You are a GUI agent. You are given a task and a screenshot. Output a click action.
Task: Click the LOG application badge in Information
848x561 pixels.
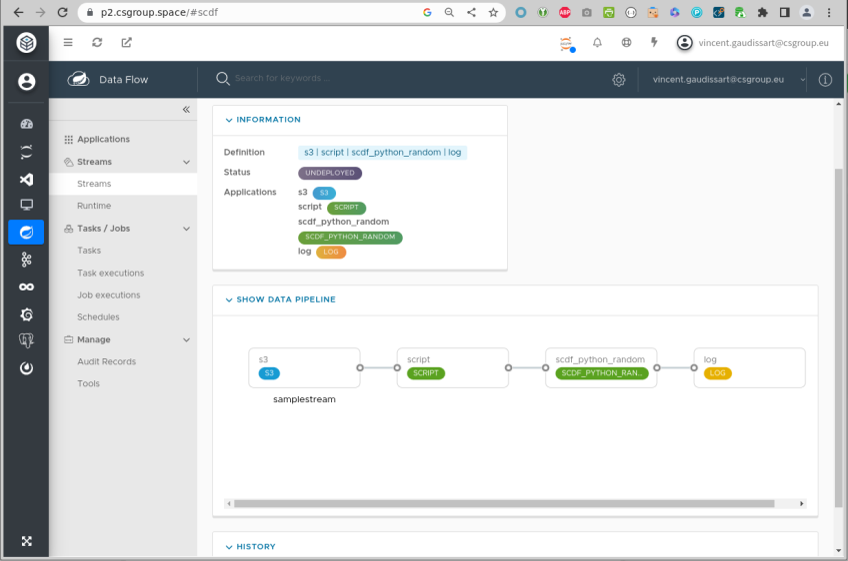click(x=330, y=252)
